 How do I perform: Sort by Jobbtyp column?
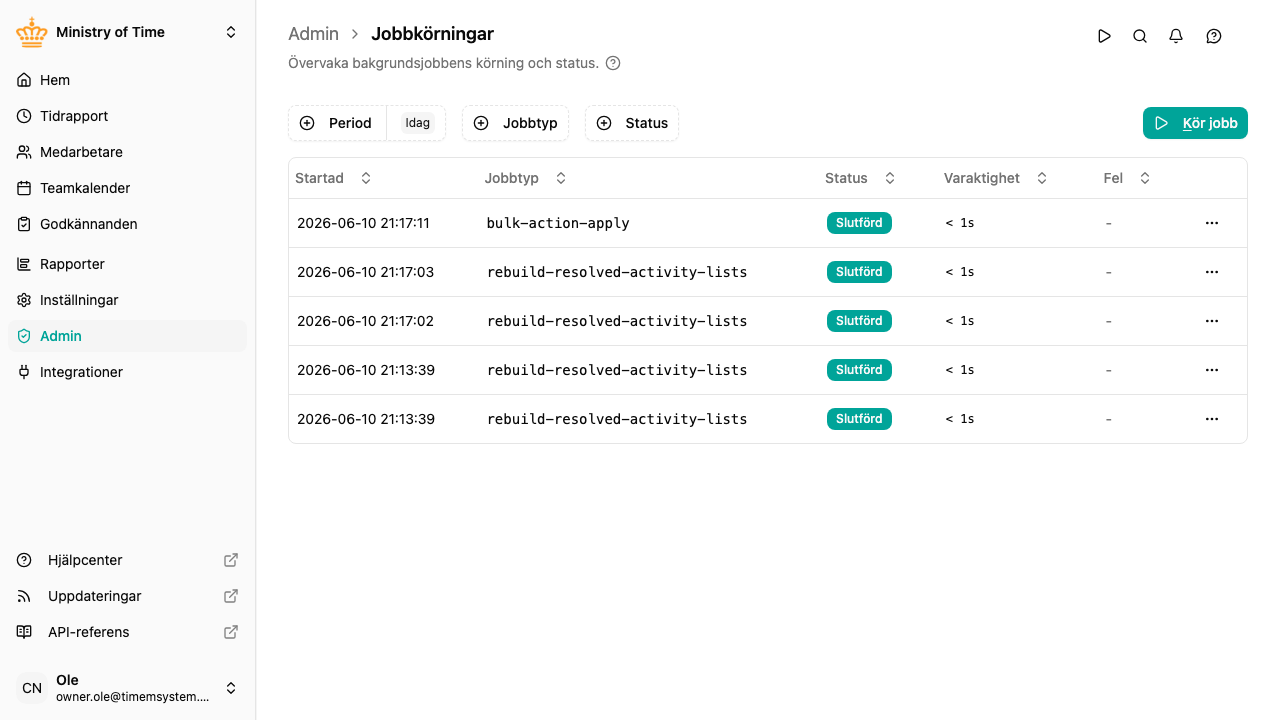coord(525,178)
